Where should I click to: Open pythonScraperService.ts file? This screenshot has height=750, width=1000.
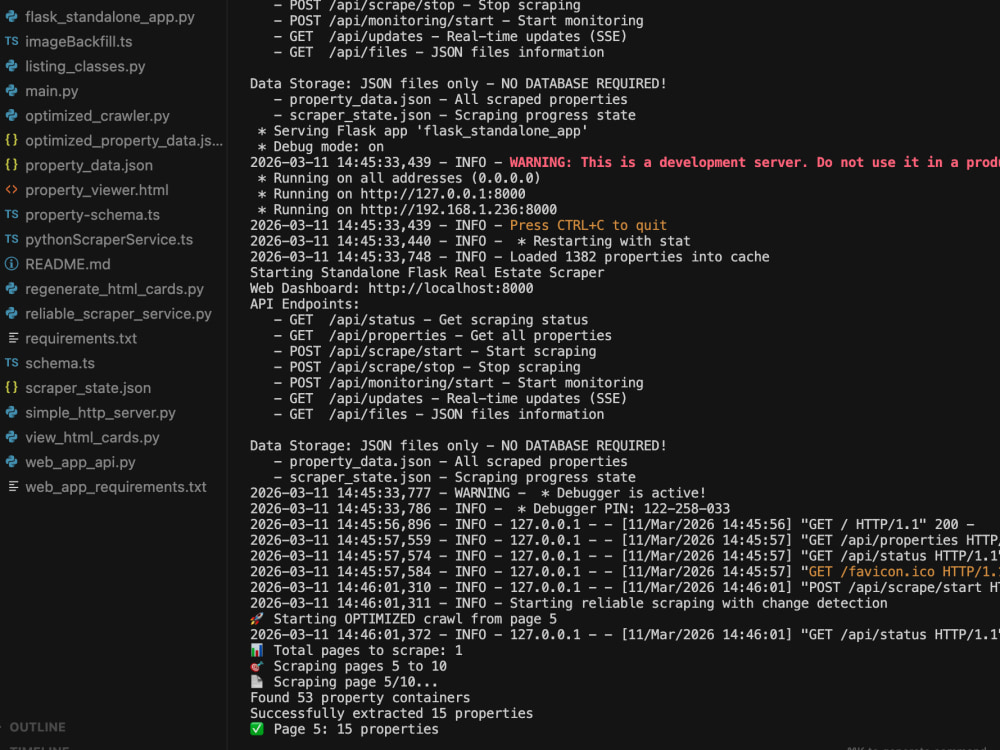coord(108,240)
